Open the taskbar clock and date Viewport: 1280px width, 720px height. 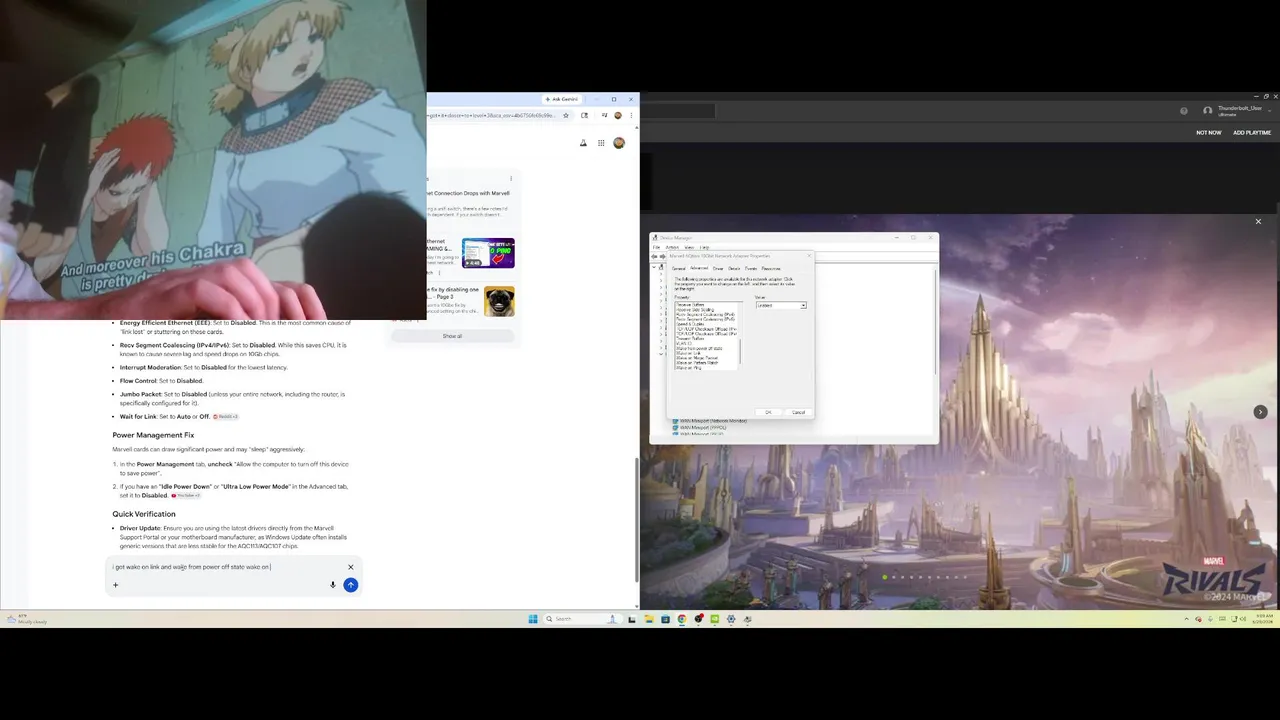point(1264,619)
